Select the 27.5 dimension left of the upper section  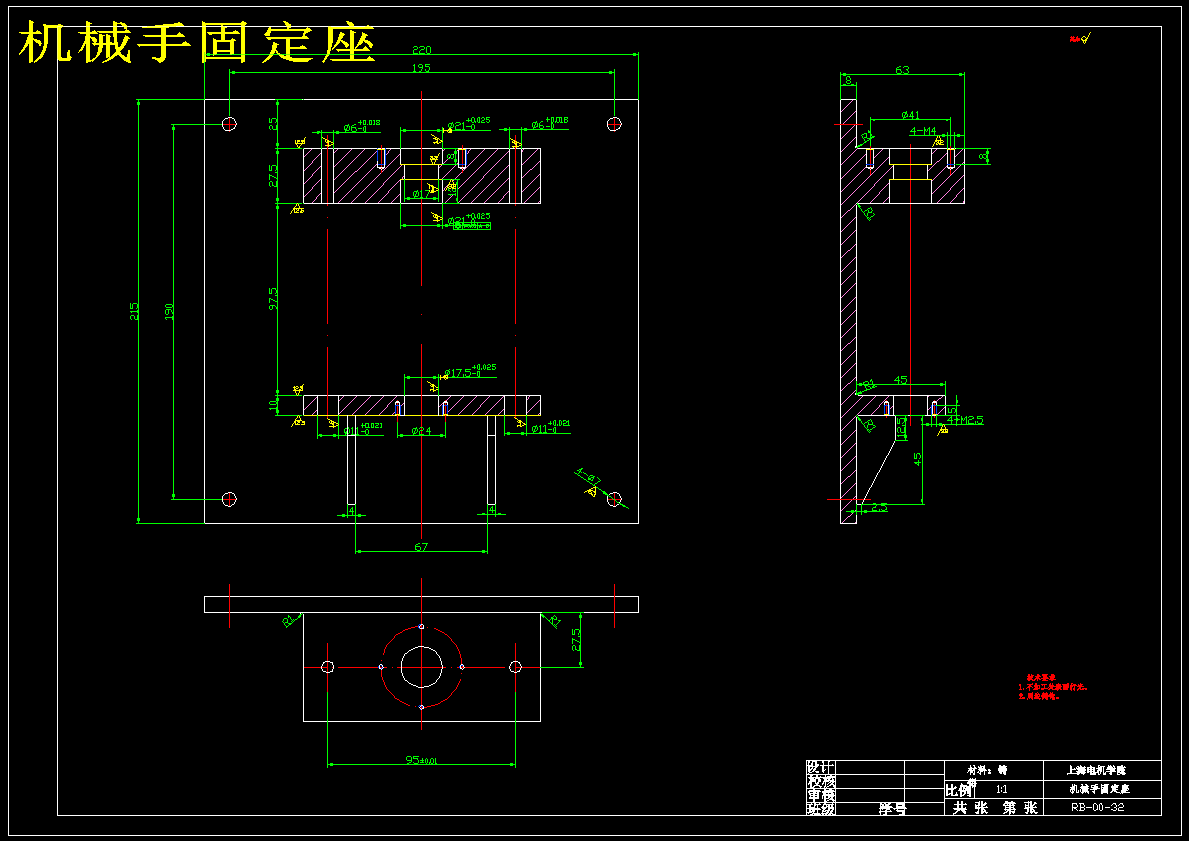click(273, 176)
